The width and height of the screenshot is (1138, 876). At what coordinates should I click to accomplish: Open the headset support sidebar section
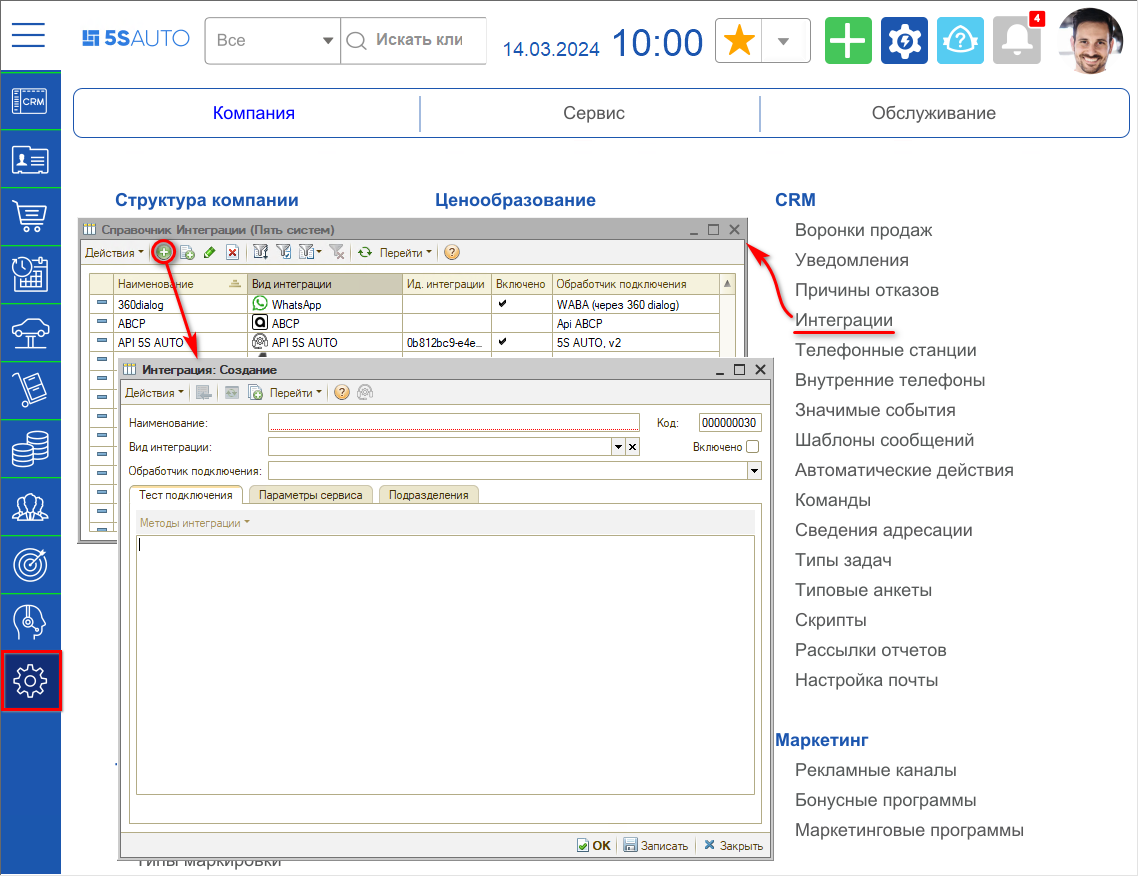coord(30,623)
